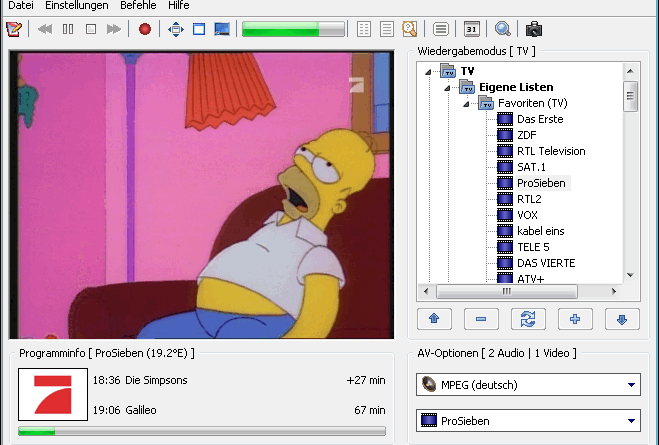Click the camera snapshot icon
The image size is (659, 445).
pos(534,29)
